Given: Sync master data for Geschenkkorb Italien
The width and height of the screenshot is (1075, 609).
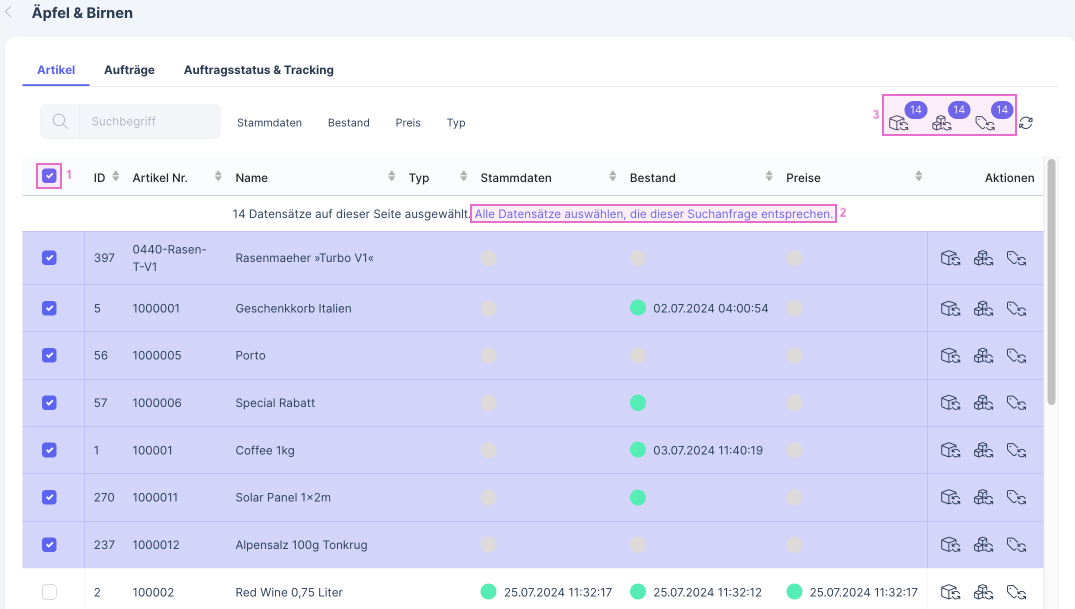Looking at the screenshot, I should point(950,308).
